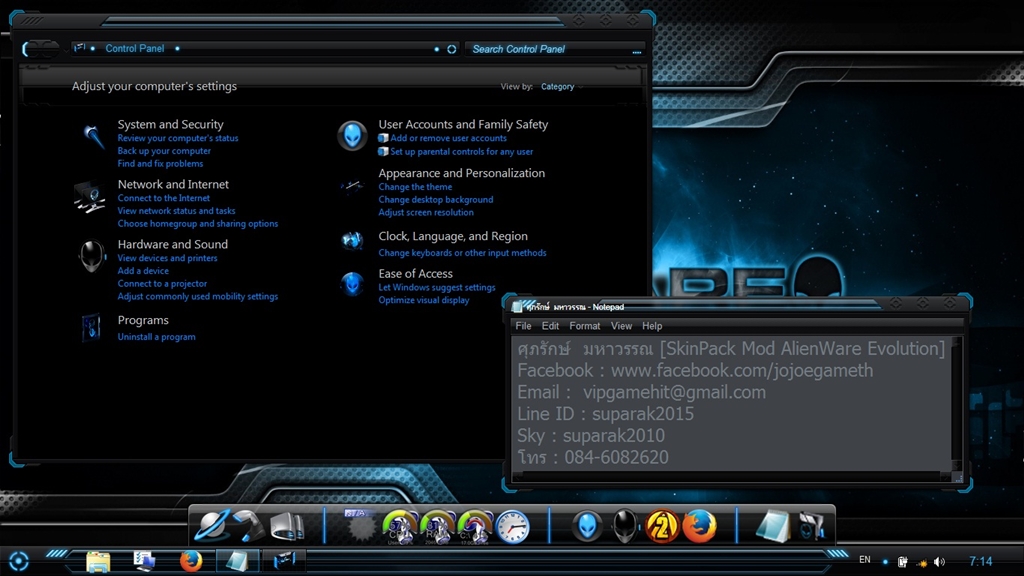
Task: Click Change the theme link
Action: 415,187
